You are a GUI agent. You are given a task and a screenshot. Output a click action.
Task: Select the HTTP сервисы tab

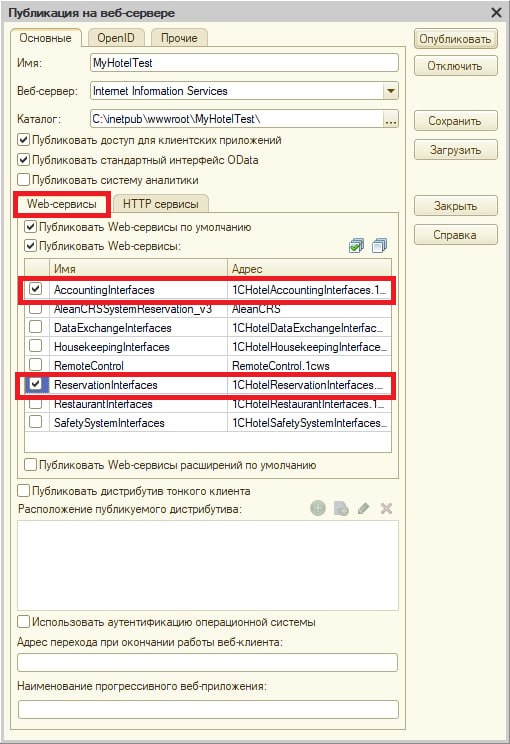pyautogui.click(x=161, y=204)
